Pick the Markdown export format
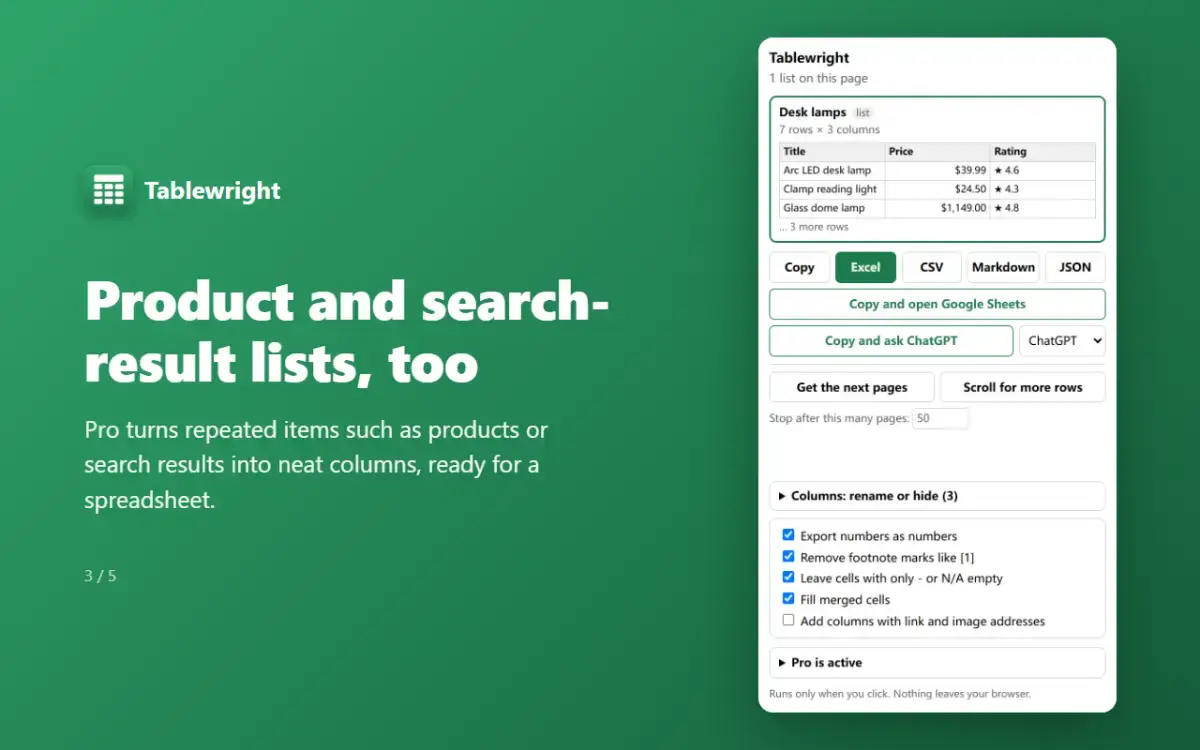 click(x=1003, y=267)
